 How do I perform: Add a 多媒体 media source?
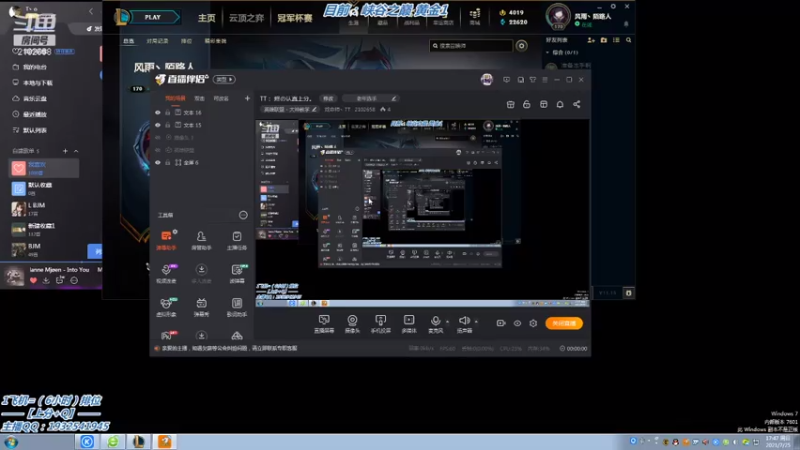409,323
